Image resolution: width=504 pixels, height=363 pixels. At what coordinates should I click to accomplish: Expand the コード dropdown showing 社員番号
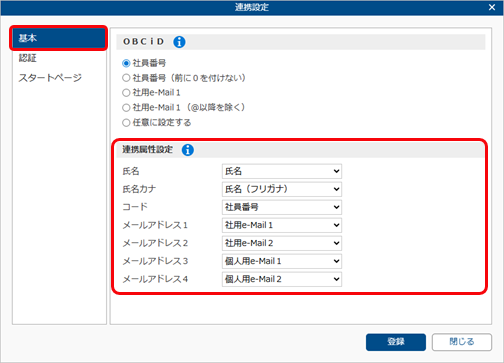282,207
